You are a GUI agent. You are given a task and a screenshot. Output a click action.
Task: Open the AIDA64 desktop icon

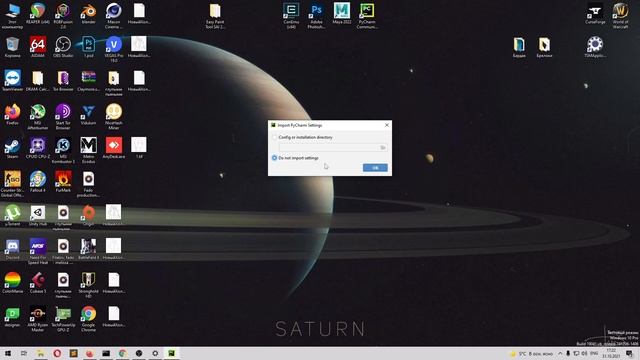38,47
